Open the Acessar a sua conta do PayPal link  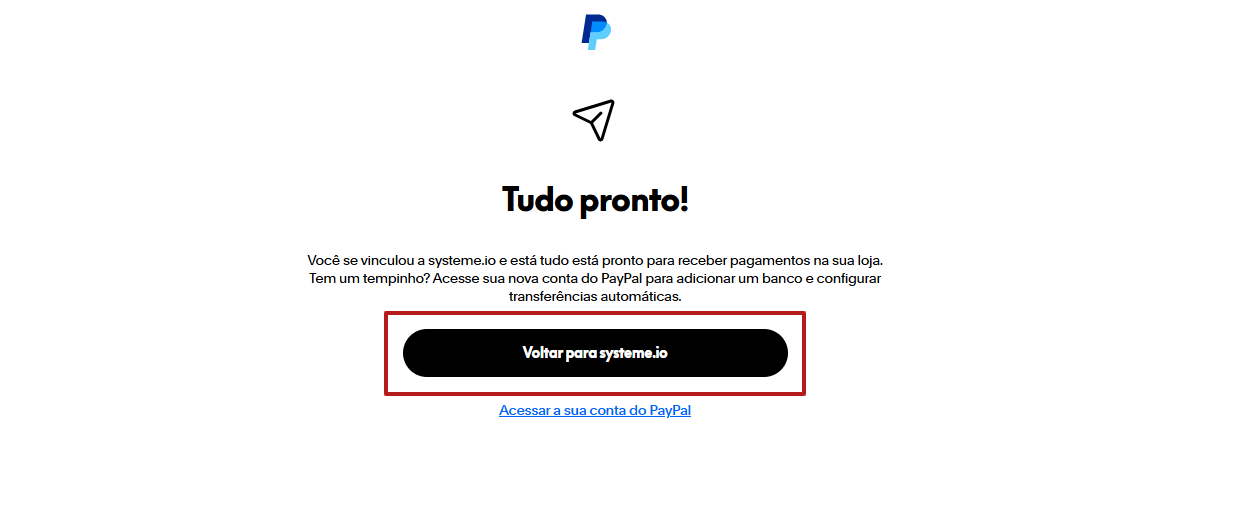595,410
